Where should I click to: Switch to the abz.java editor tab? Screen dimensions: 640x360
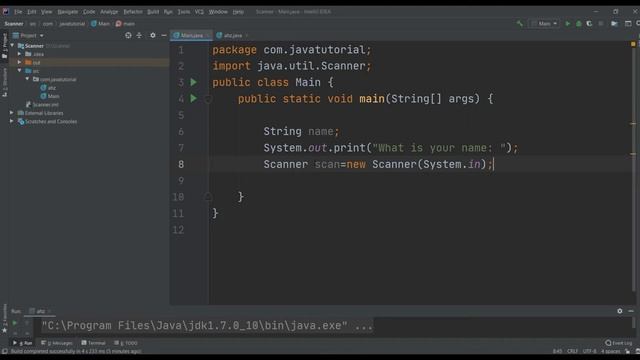pos(232,36)
